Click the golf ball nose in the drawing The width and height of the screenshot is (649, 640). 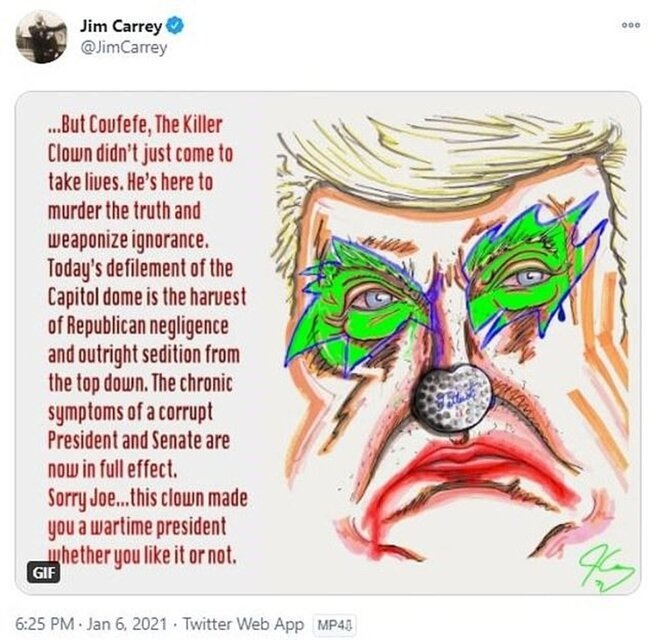[x=453, y=398]
